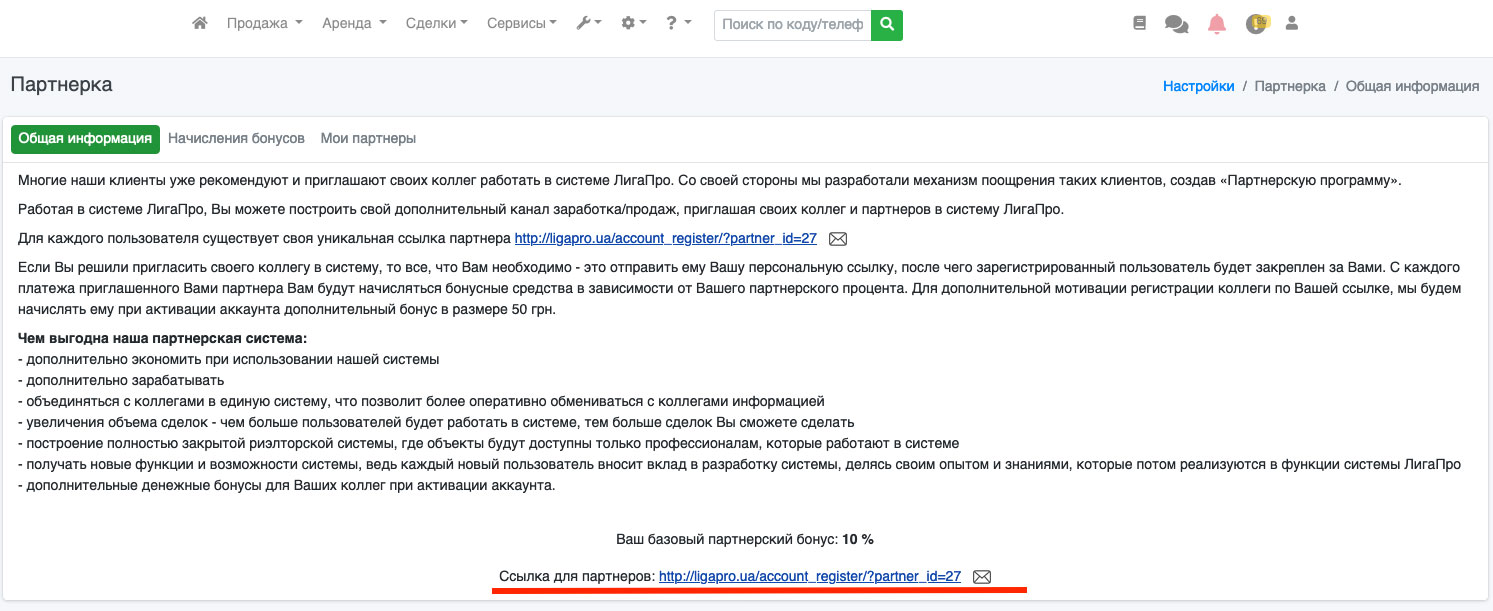
Task: Click the green search magnifier button
Action: (886, 25)
